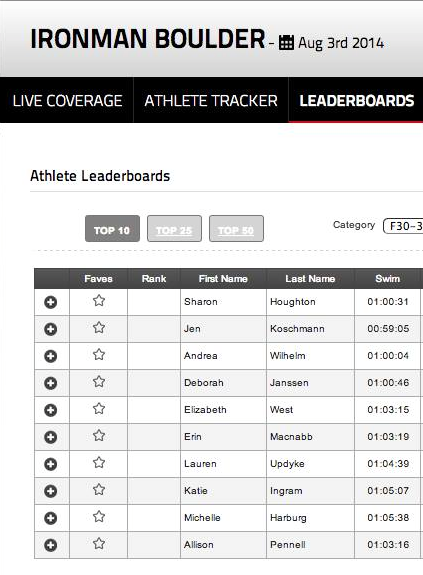Click plus icon beside Erin Macnabb

51,437
